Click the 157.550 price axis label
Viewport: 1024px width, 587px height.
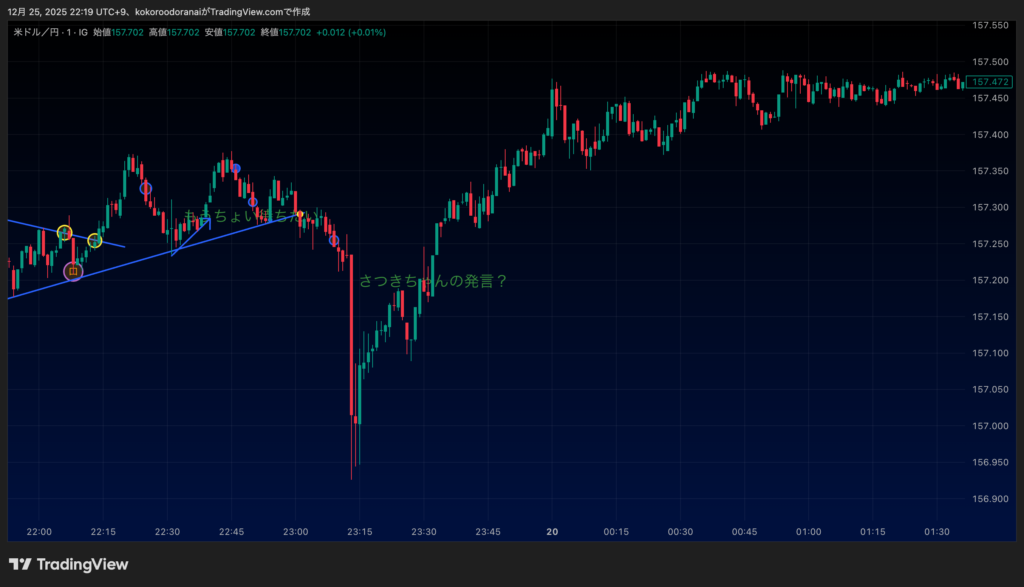pyautogui.click(x=989, y=25)
